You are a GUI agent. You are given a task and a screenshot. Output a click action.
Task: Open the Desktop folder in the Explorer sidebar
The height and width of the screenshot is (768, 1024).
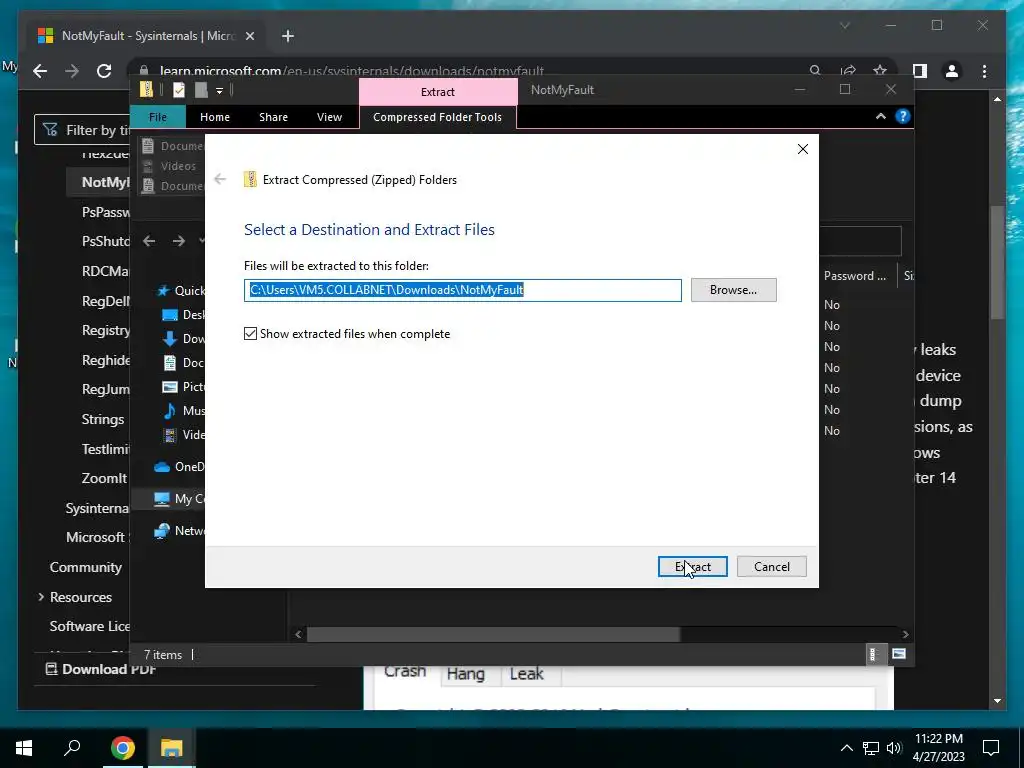coord(183,315)
